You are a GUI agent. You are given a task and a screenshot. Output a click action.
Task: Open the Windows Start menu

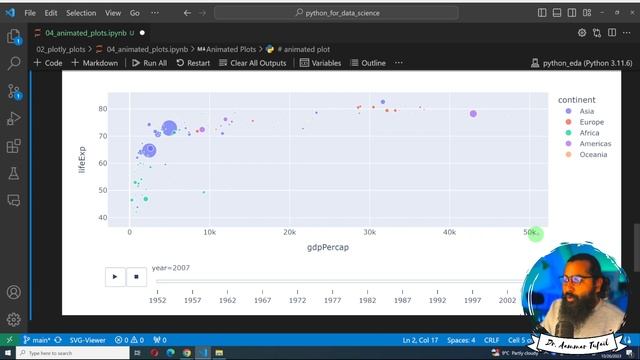pos(8,353)
